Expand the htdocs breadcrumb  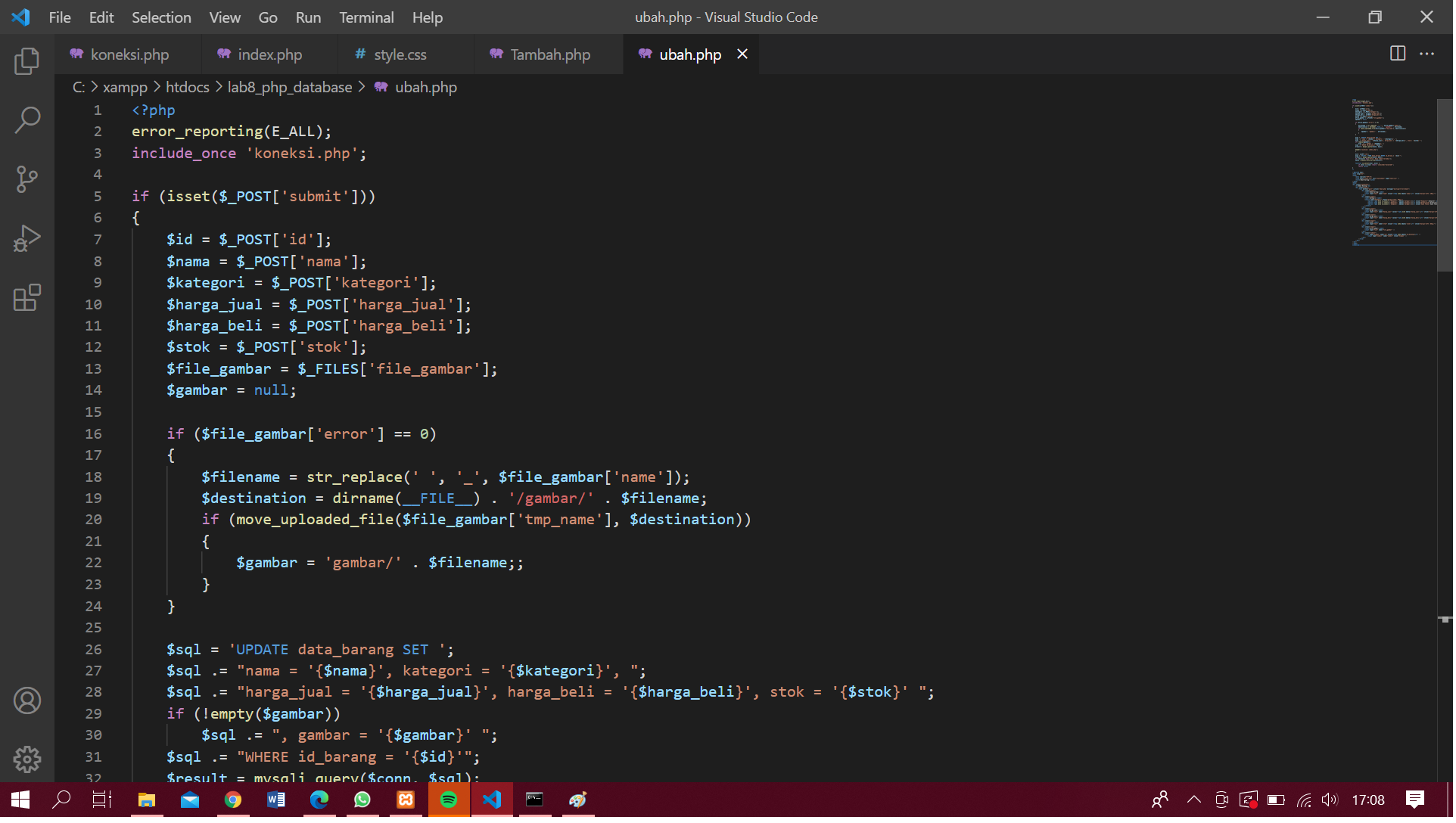[188, 87]
